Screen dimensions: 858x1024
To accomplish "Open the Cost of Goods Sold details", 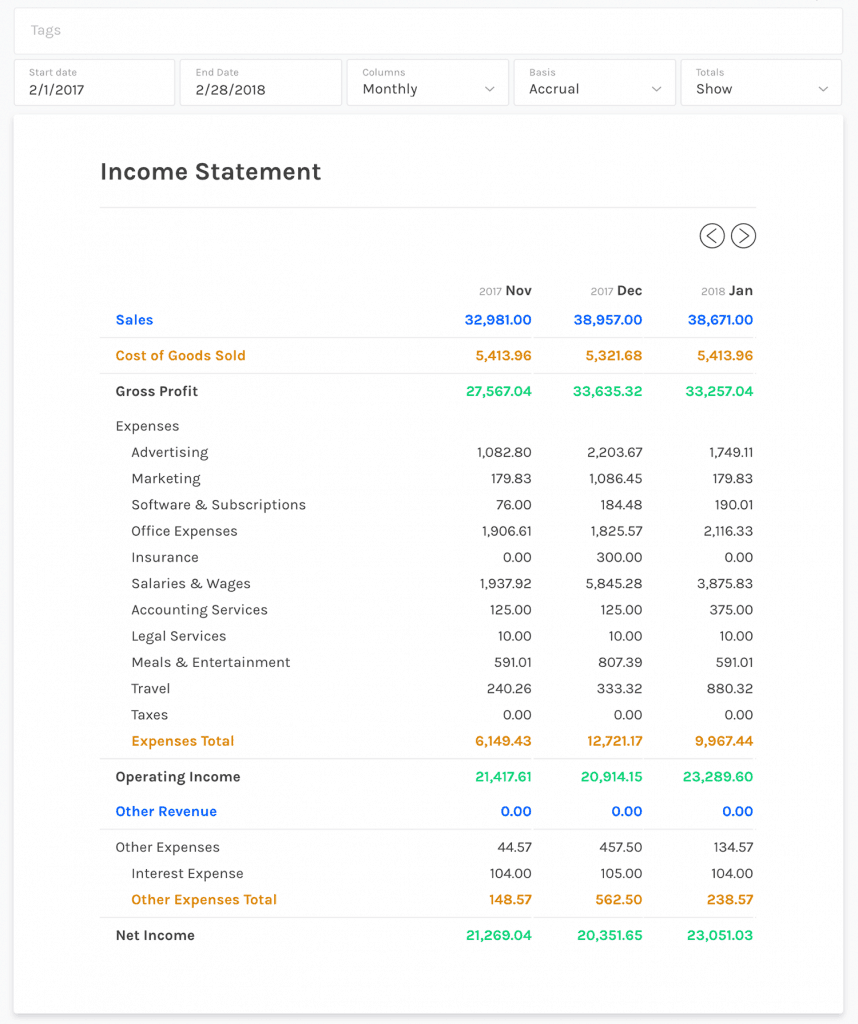I will (180, 355).
